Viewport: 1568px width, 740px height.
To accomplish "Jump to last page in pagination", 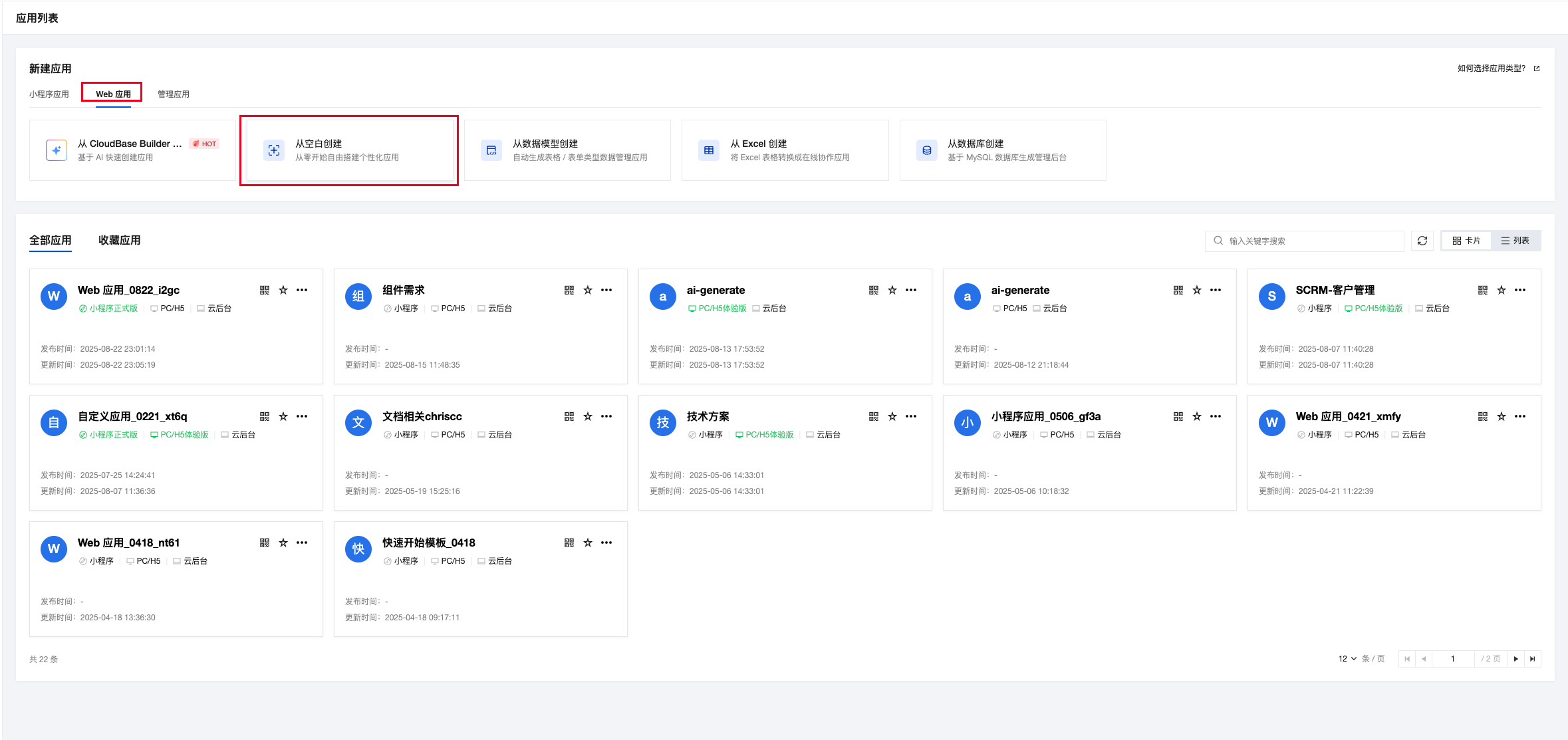I will (x=1533, y=658).
